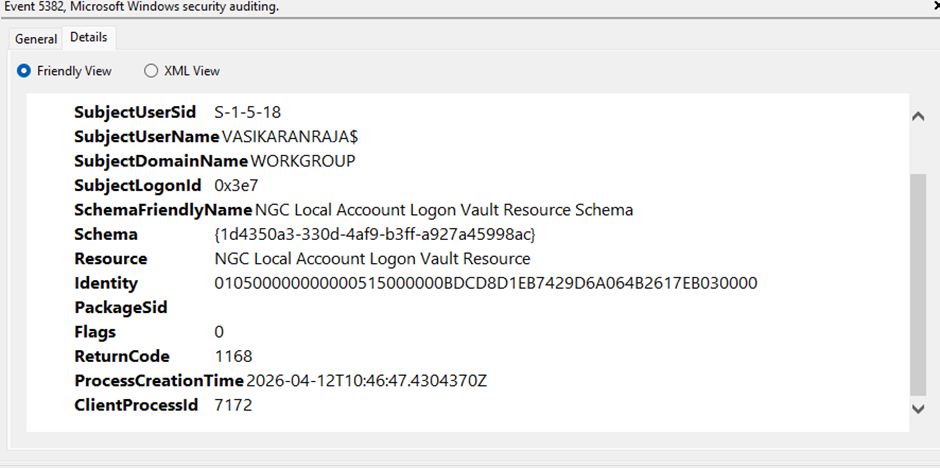This screenshot has width=940, height=468.
Task: Click the SubjectLogonId value 0x3e7
Action: tap(236, 186)
